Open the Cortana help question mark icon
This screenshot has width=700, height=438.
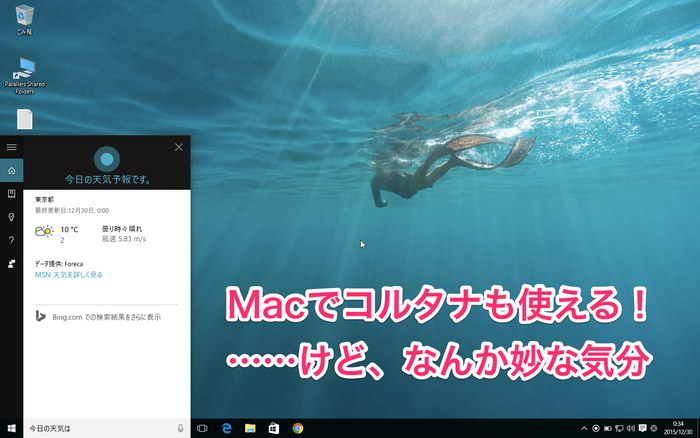12,241
